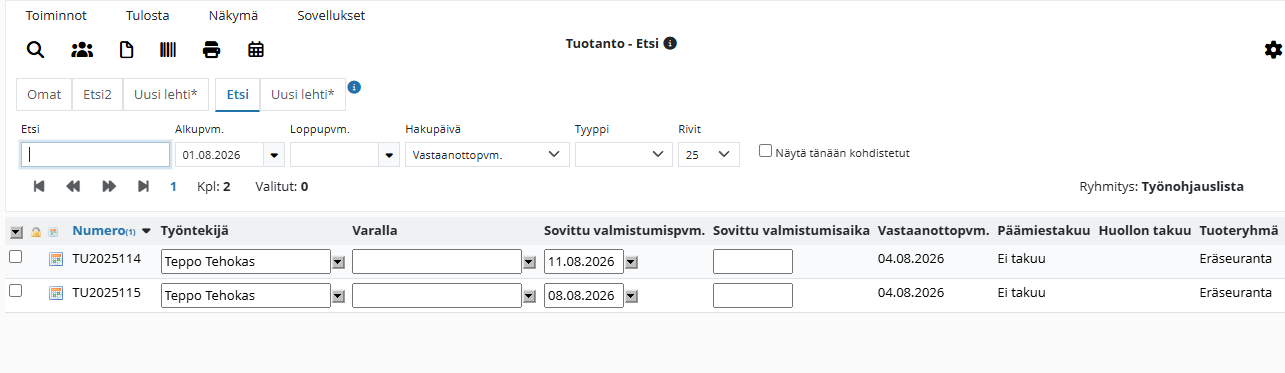Image resolution: width=1285 pixels, height=373 pixels.
Task: Sort by Numero column header
Action: [98, 231]
